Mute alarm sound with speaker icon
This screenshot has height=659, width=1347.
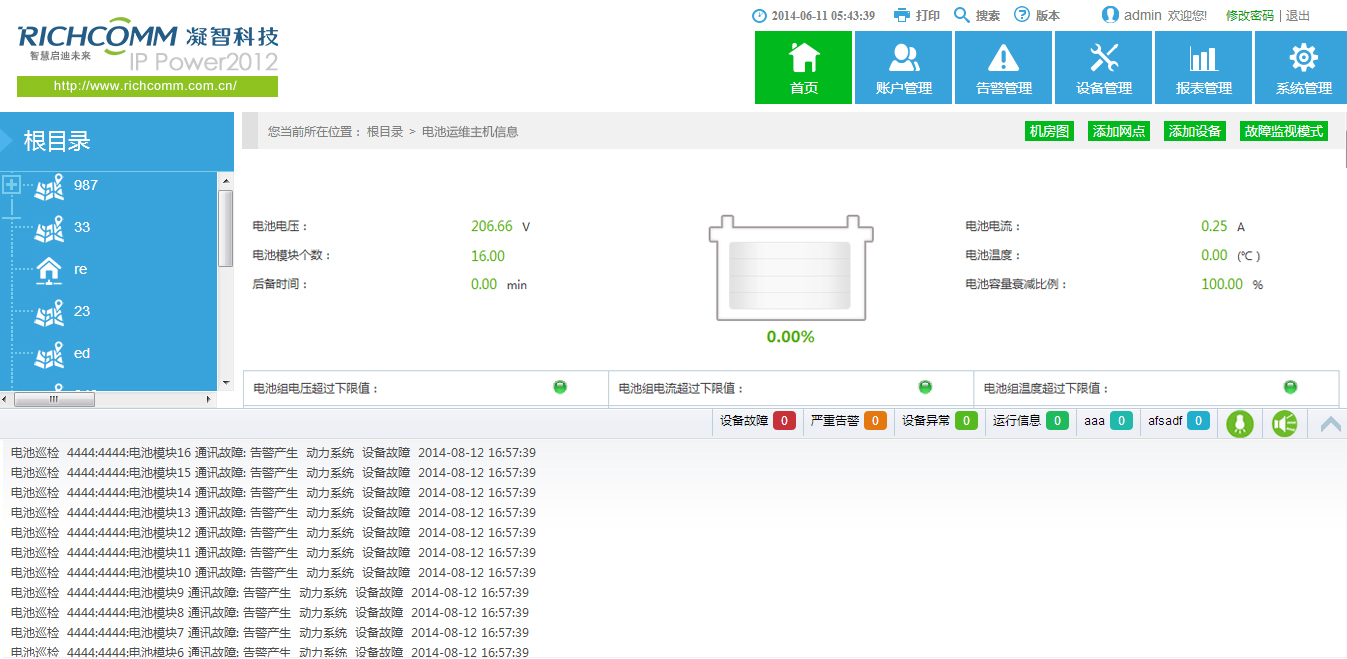point(1284,424)
